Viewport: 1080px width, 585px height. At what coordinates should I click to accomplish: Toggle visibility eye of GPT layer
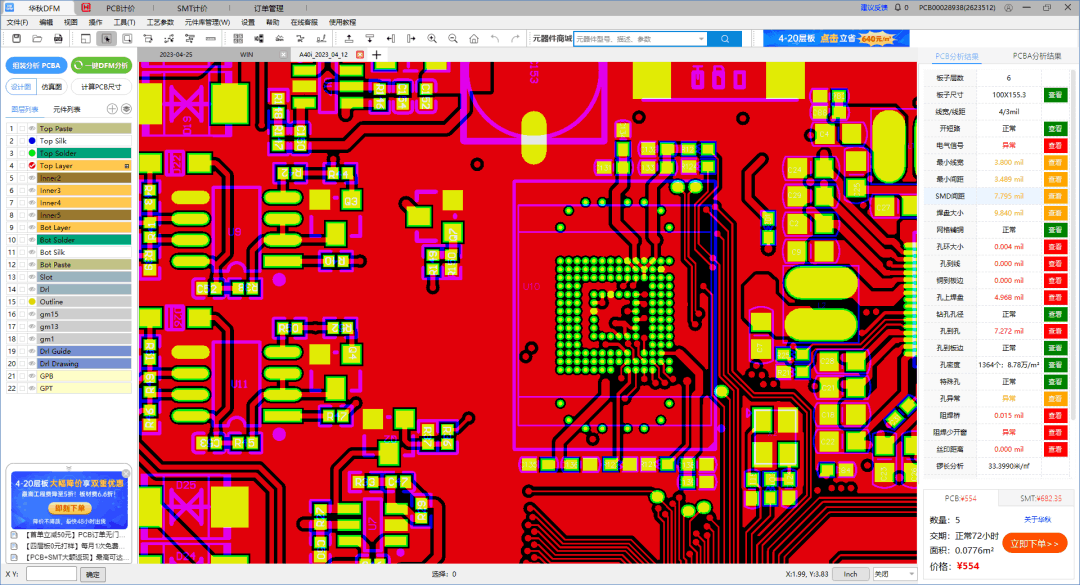coord(32,388)
